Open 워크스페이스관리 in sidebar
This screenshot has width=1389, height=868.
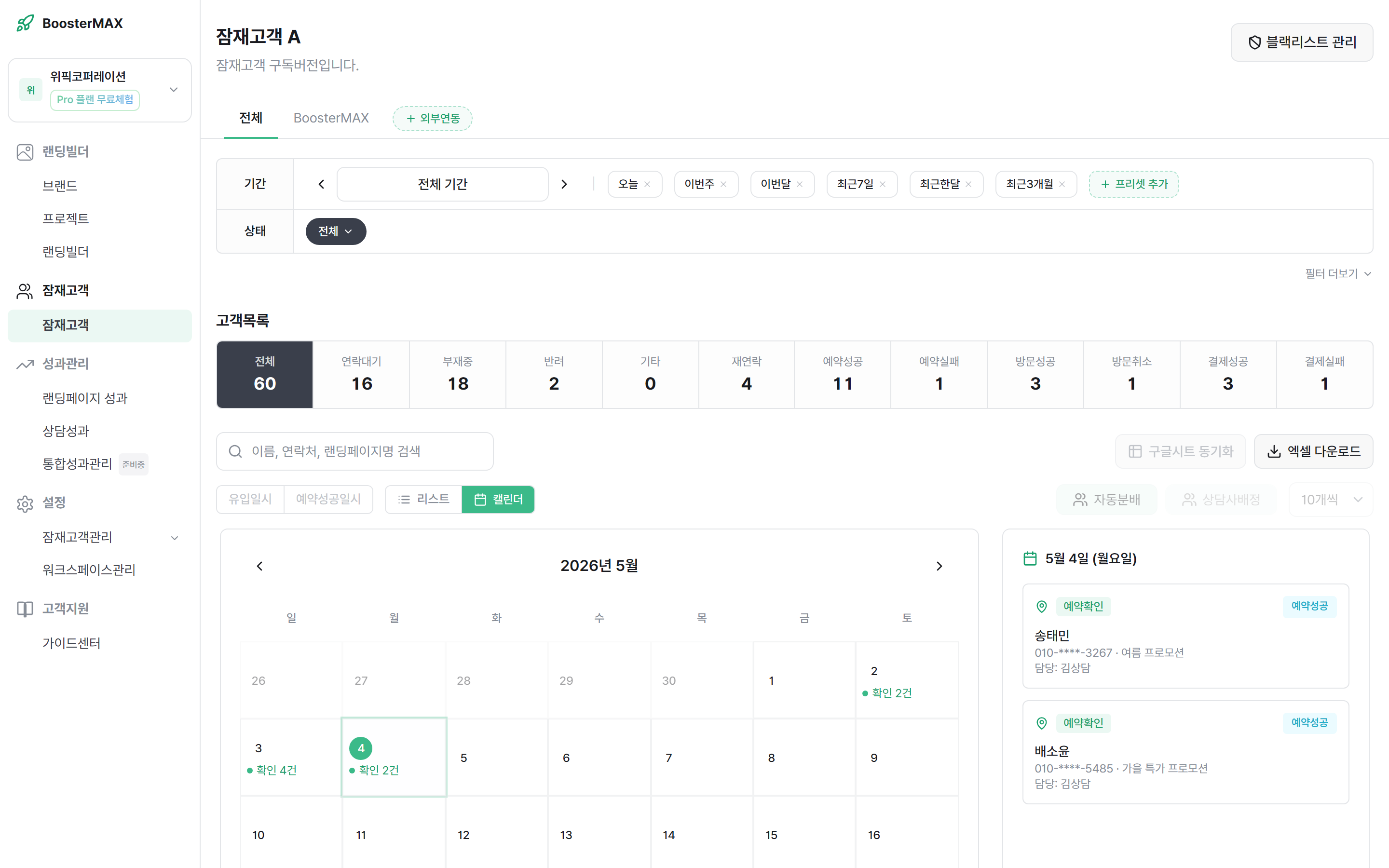point(89,570)
